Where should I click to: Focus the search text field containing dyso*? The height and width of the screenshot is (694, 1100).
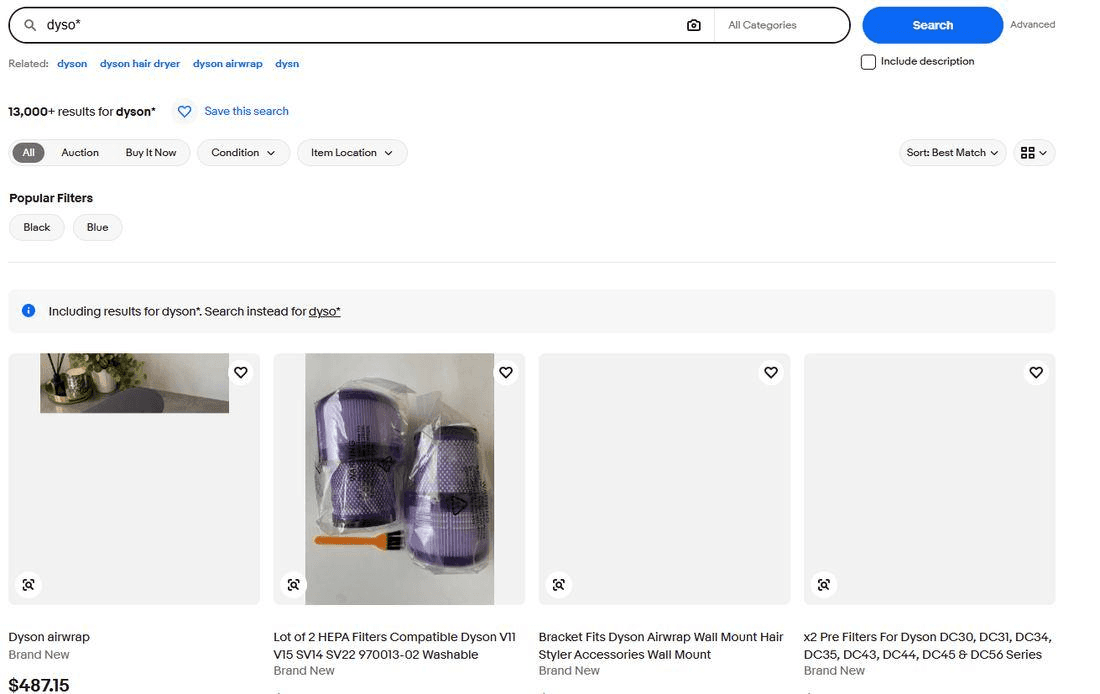pos(361,25)
